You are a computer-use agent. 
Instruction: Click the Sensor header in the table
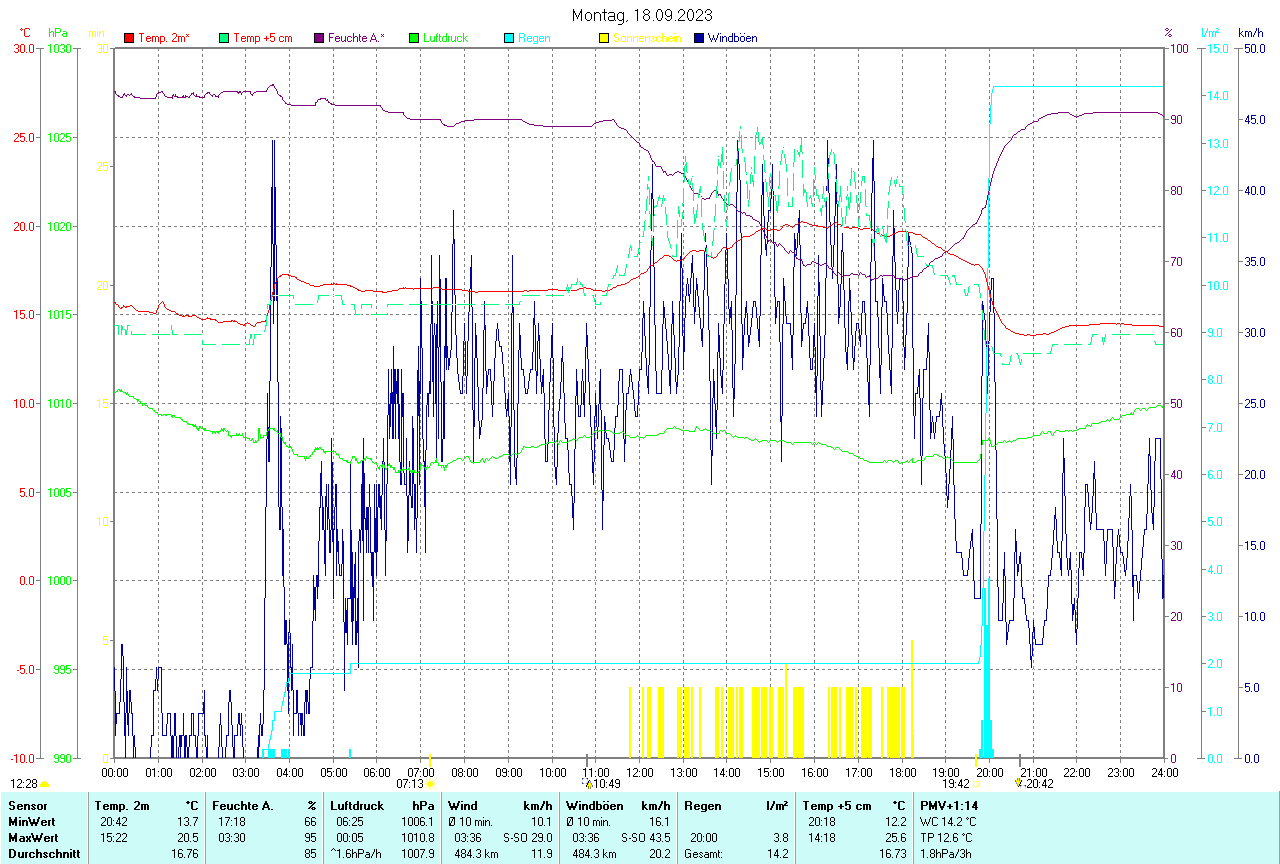27,805
